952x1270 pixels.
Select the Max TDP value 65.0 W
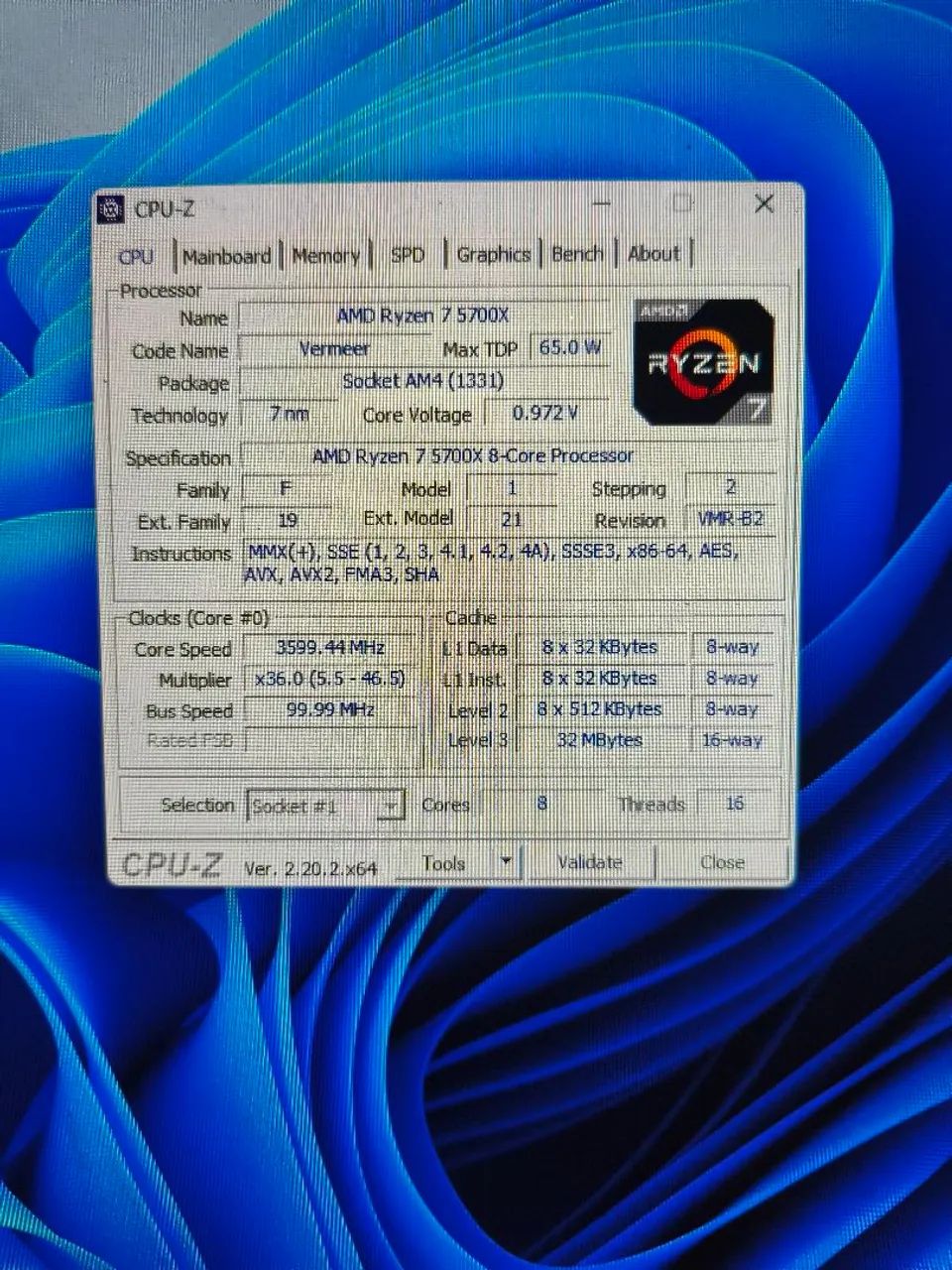click(x=569, y=347)
